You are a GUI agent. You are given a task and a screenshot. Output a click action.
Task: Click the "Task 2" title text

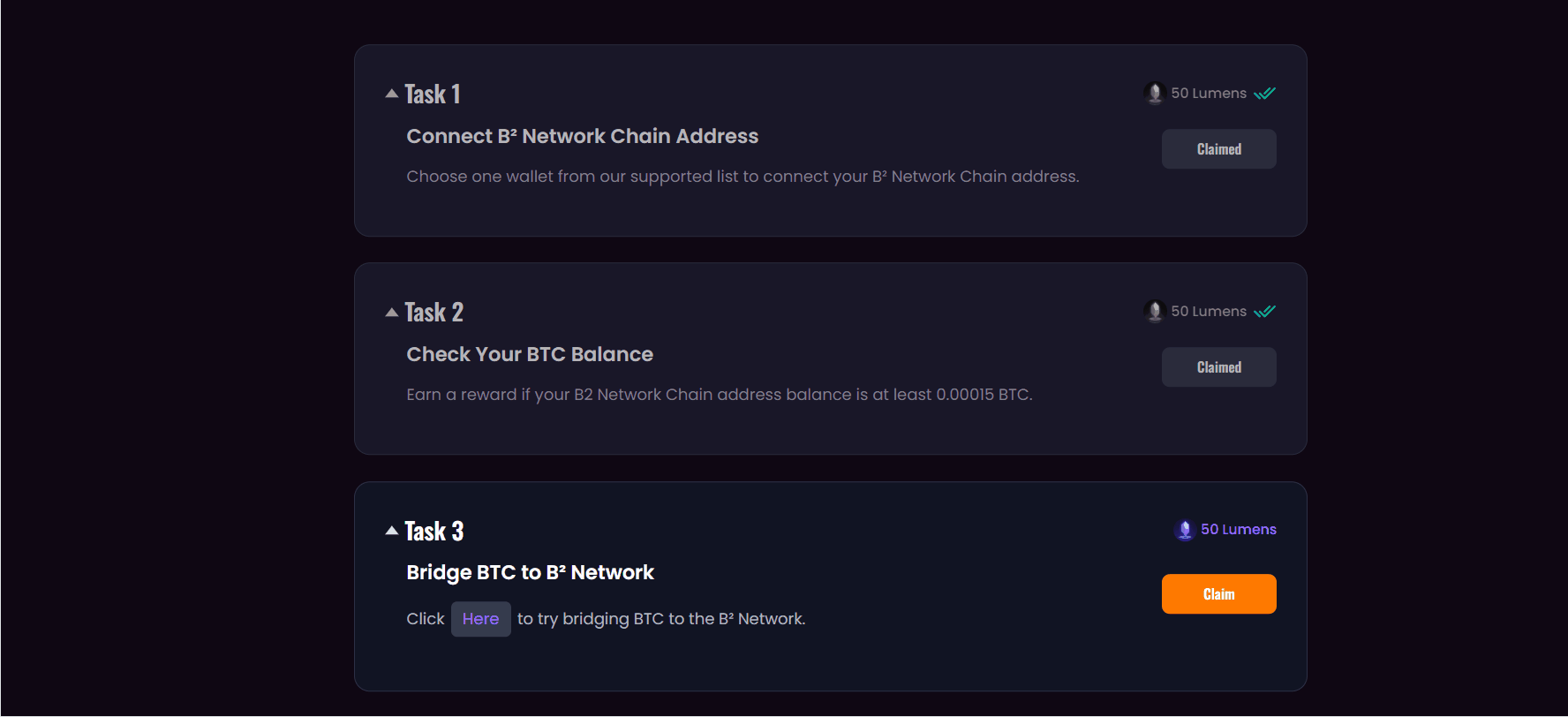(x=433, y=313)
